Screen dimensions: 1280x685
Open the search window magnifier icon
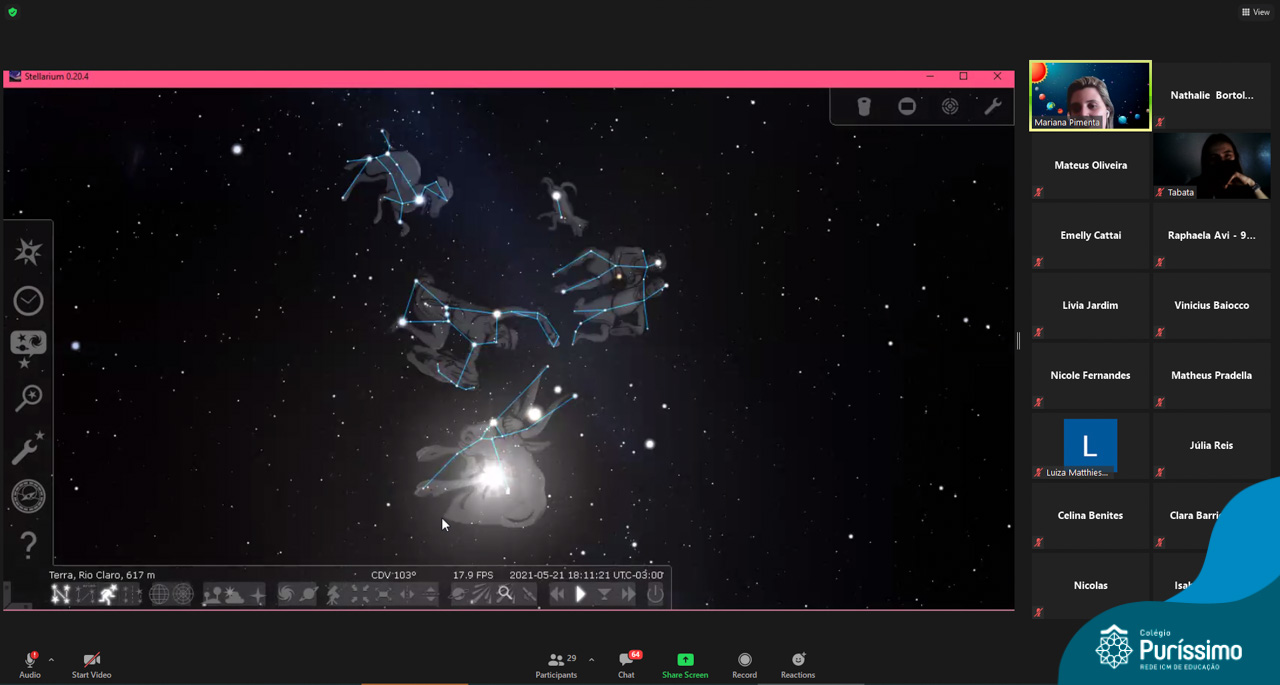28,398
